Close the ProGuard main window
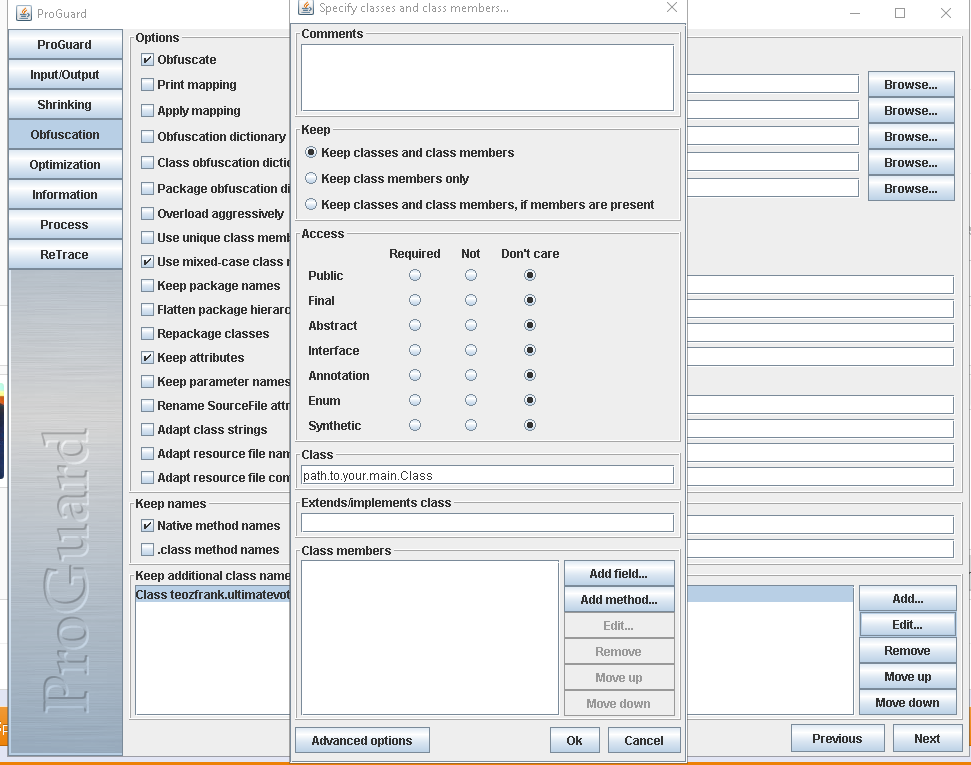This screenshot has height=765, width=971. click(x=946, y=13)
